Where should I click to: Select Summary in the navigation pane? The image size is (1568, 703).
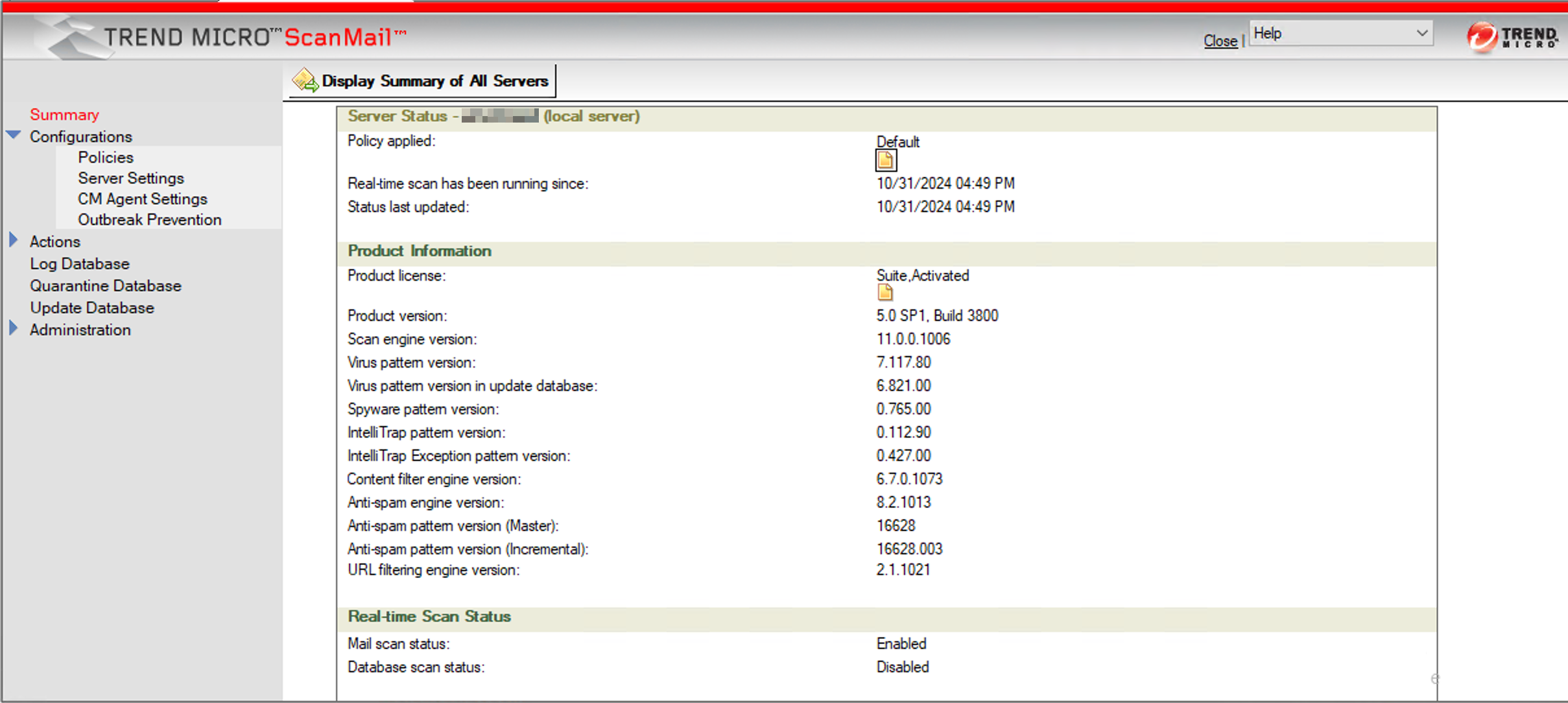pos(64,115)
